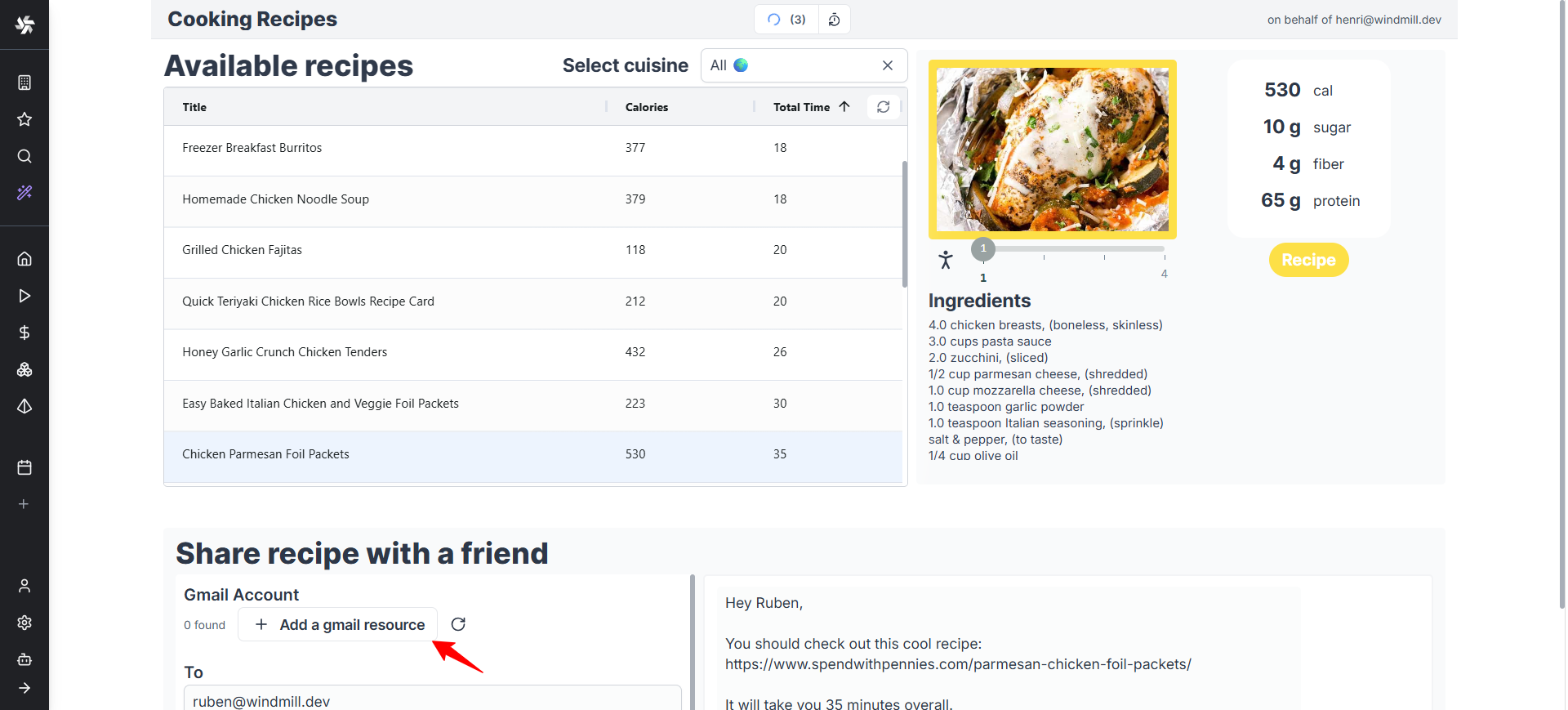The width and height of the screenshot is (1568, 710).
Task: Click the To email input field
Action: click(x=433, y=699)
